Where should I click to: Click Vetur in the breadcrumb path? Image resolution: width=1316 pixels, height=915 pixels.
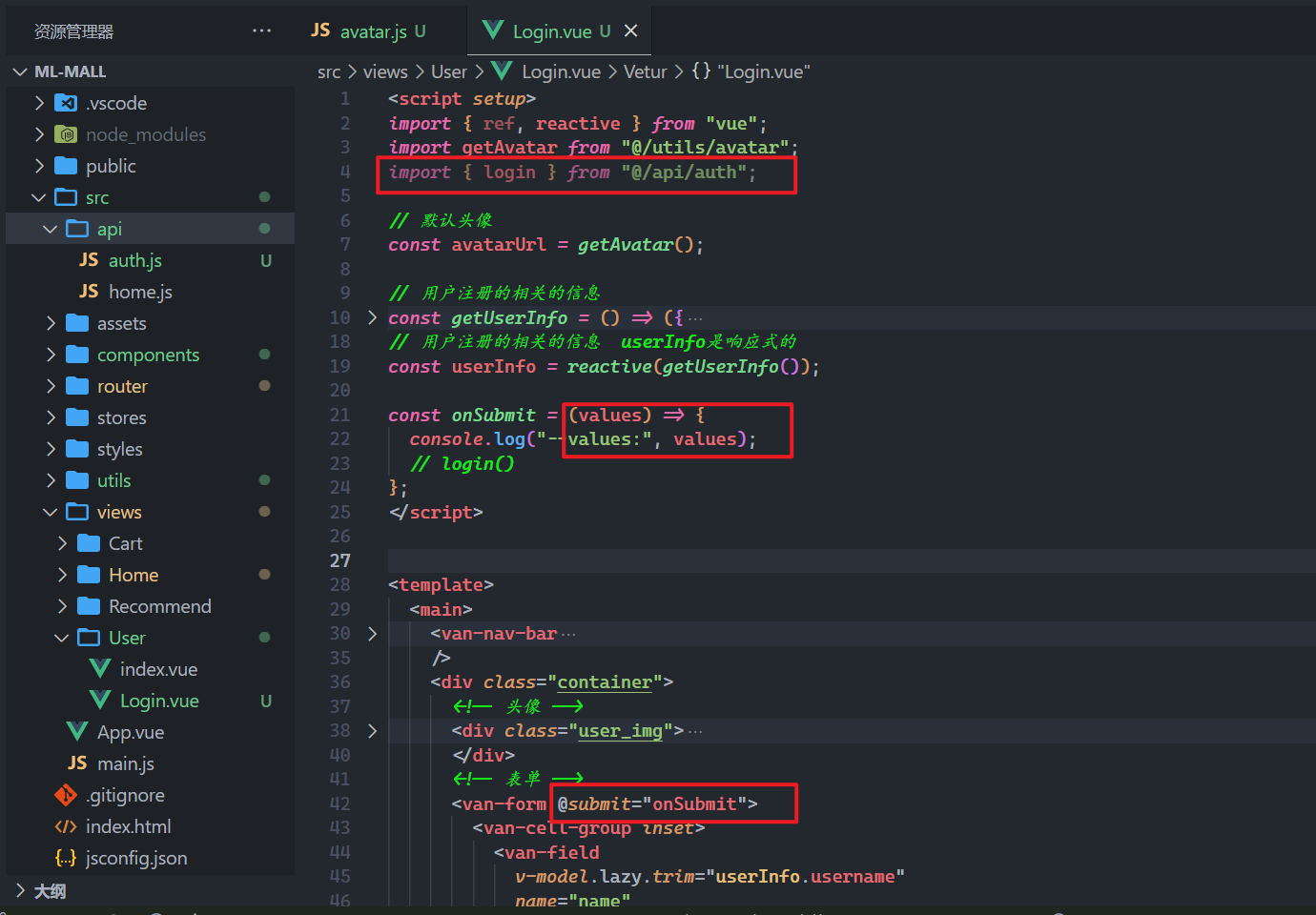pyautogui.click(x=646, y=71)
